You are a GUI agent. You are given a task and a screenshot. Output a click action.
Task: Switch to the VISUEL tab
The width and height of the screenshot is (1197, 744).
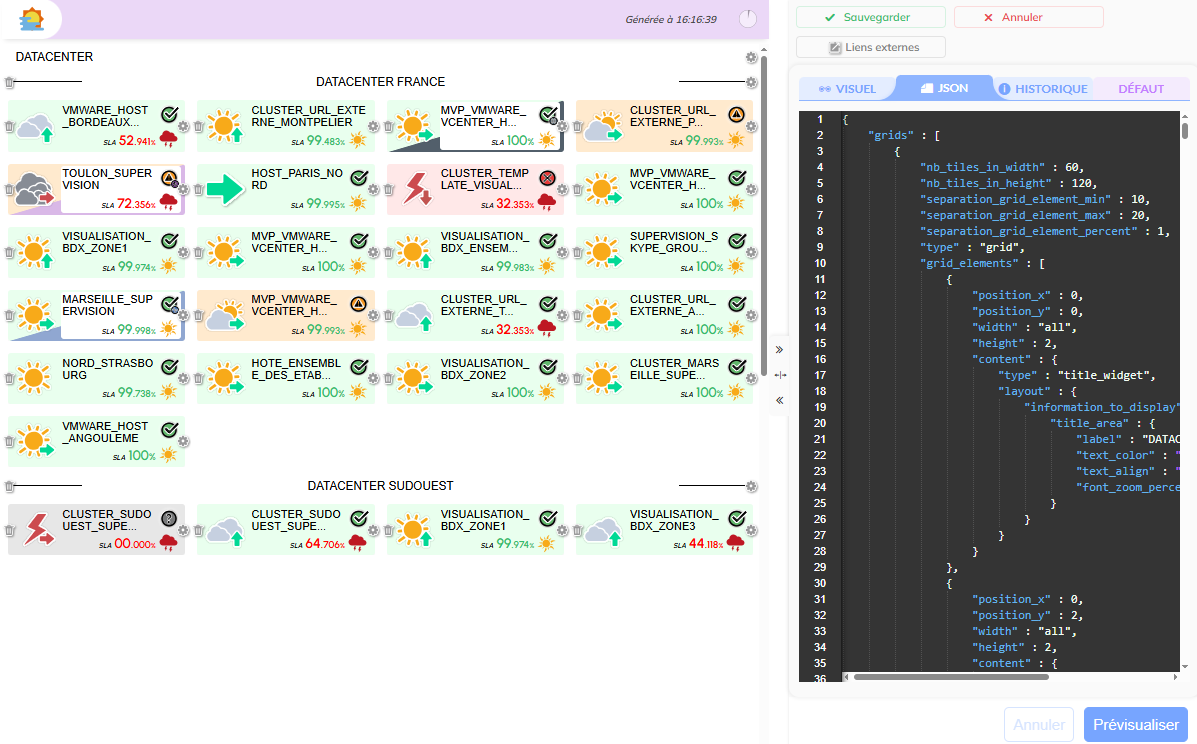point(847,89)
